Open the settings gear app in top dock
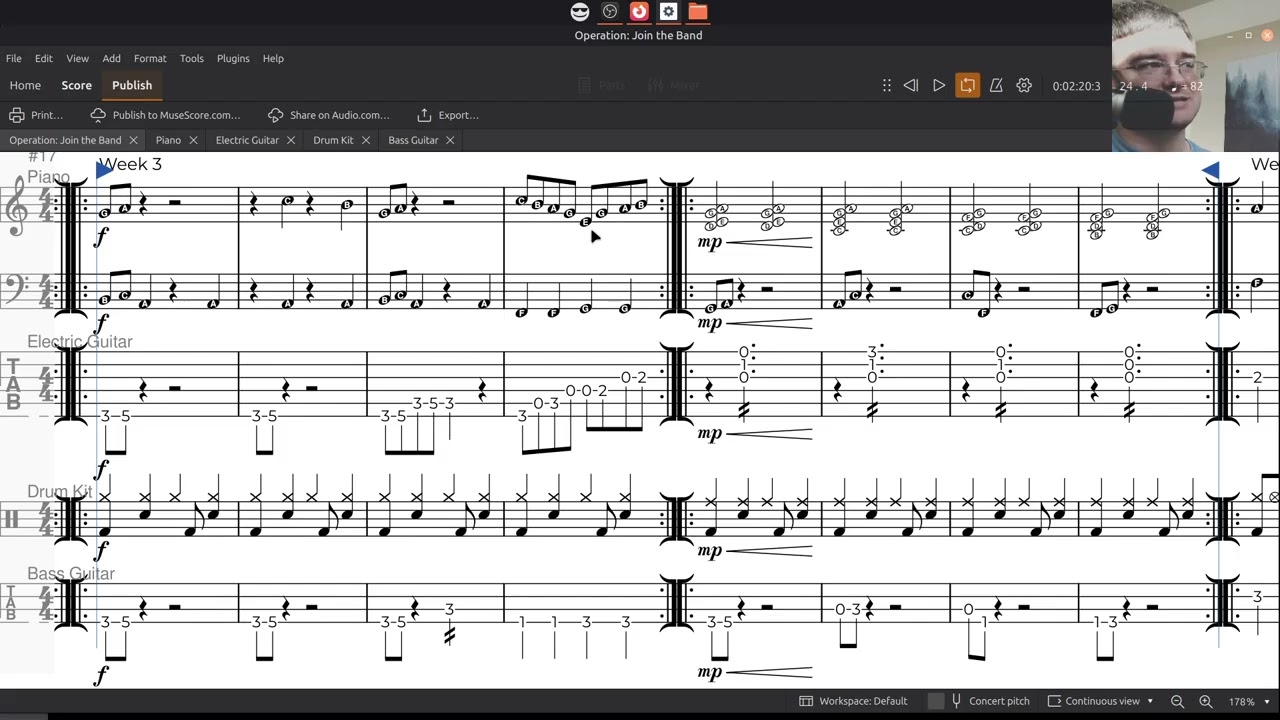Screen dimensions: 1280x720 point(668,12)
